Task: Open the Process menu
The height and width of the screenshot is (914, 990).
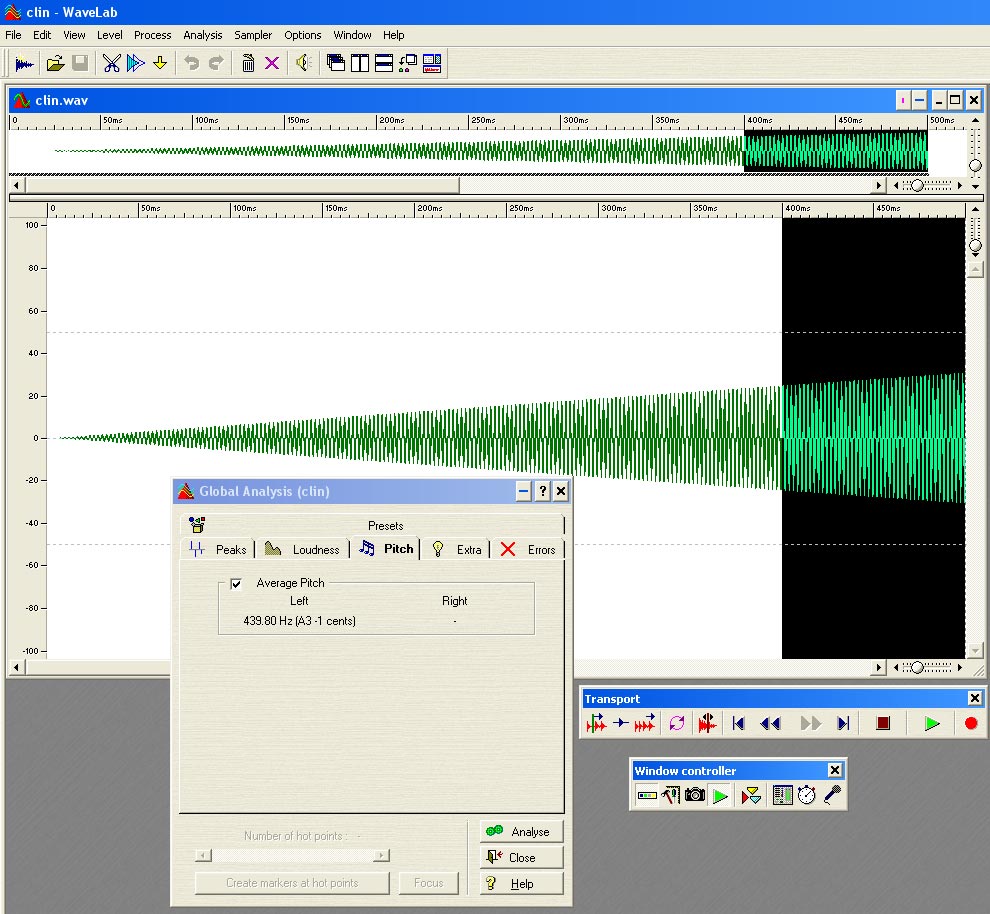Action: 153,35
